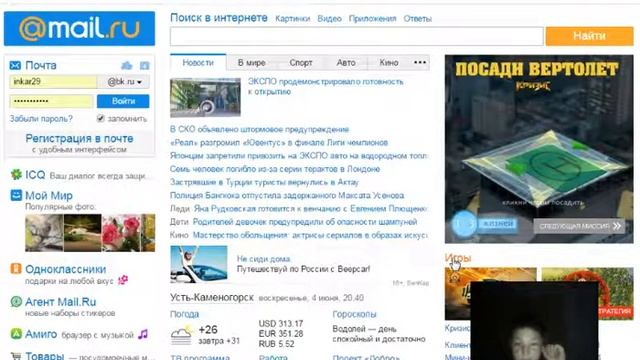Click the Видео search category
Image resolution: width=640 pixels, height=360 pixels.
(329, 19)
